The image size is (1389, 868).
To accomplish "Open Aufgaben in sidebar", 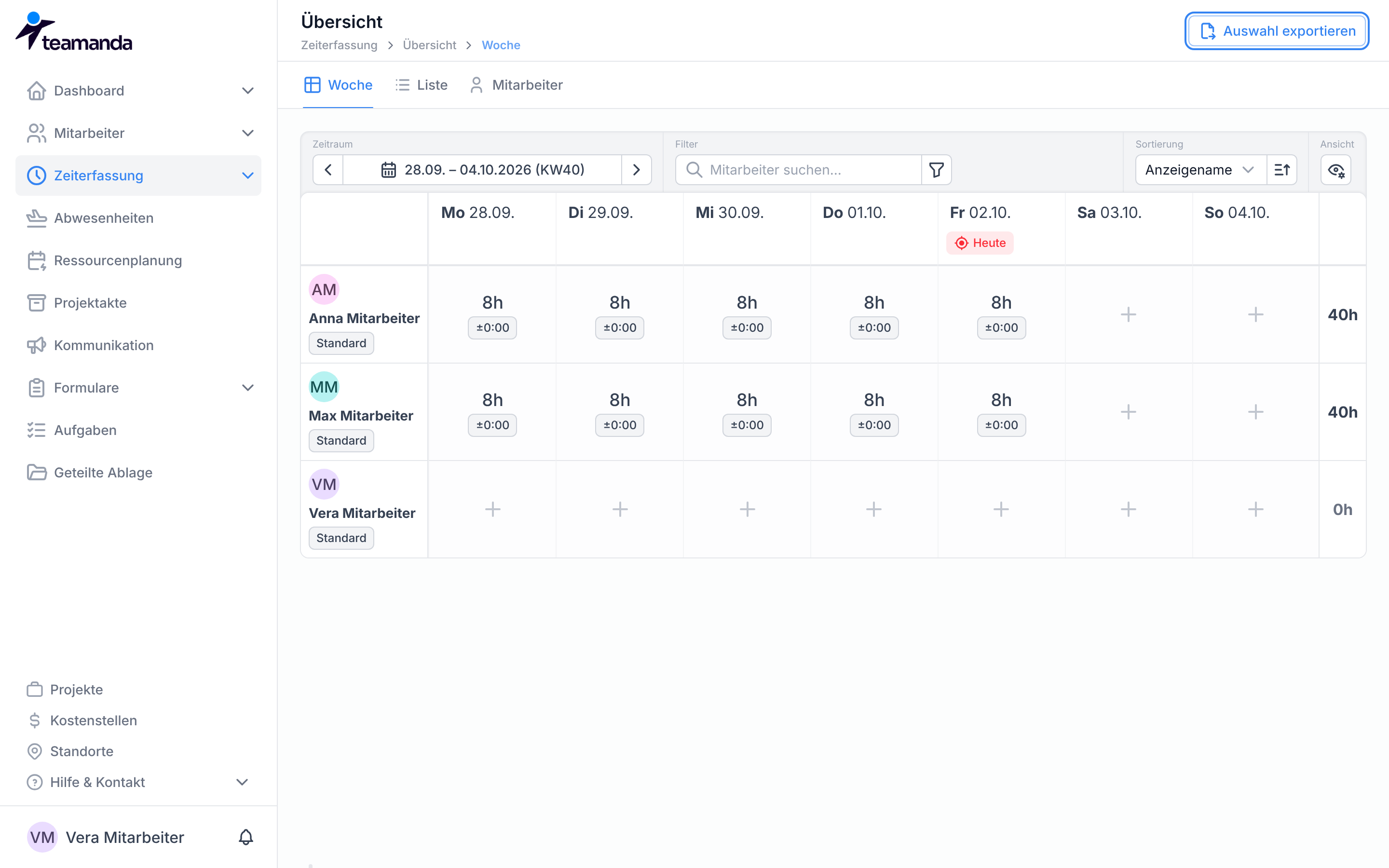I will (x=138, y=431).
